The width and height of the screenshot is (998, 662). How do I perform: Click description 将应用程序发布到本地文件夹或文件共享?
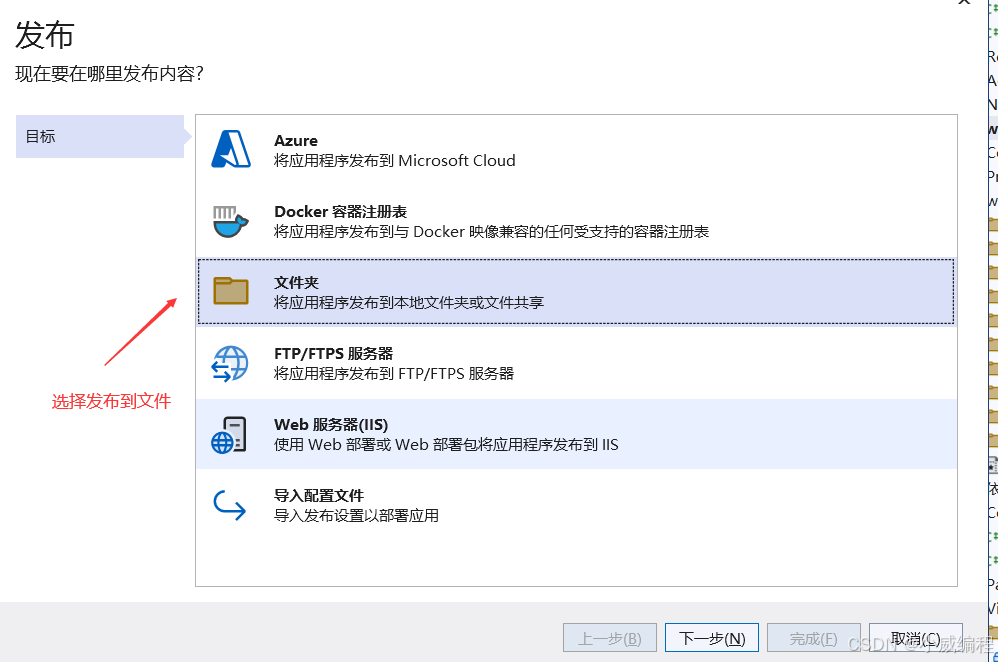point(409,302)
